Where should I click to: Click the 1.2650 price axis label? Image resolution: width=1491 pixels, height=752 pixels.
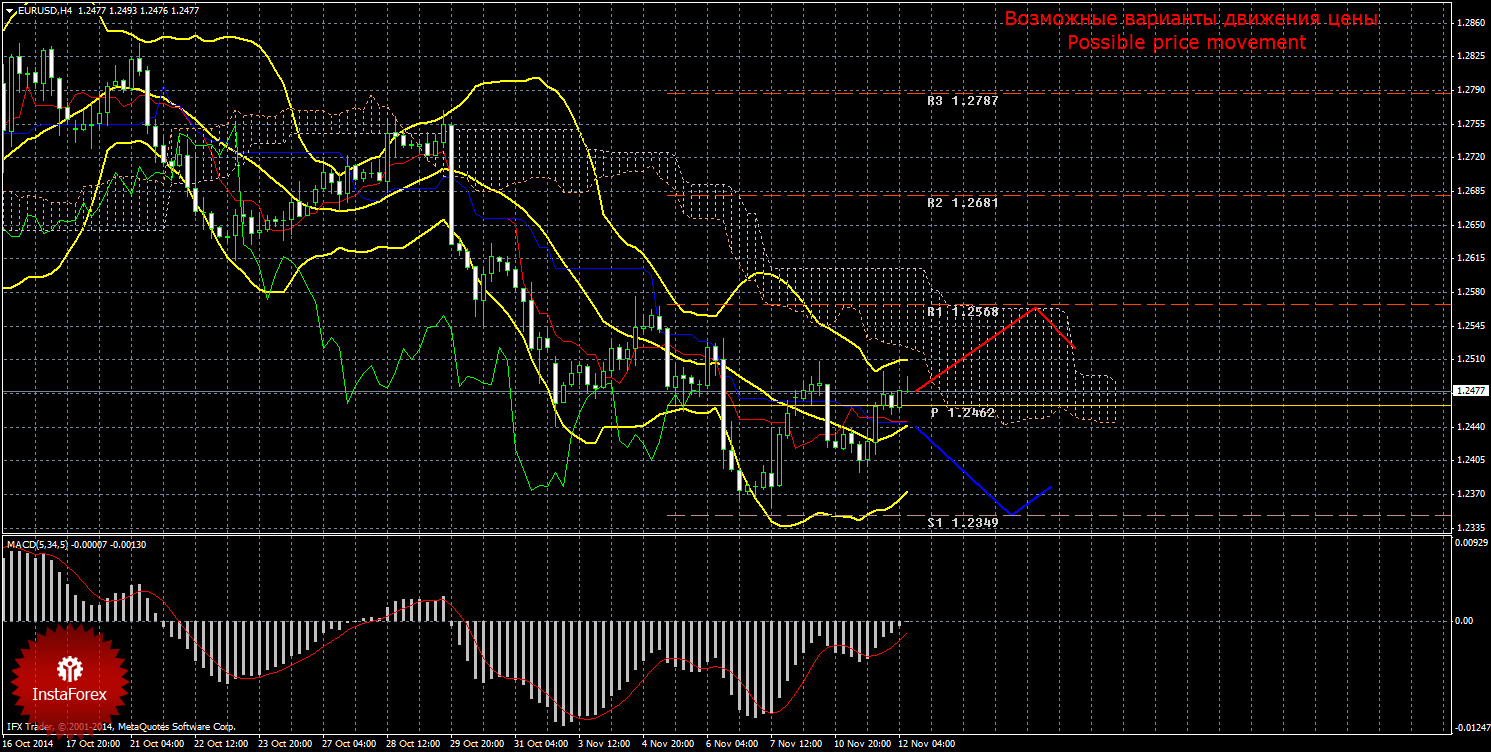(x=1470, y=225)
